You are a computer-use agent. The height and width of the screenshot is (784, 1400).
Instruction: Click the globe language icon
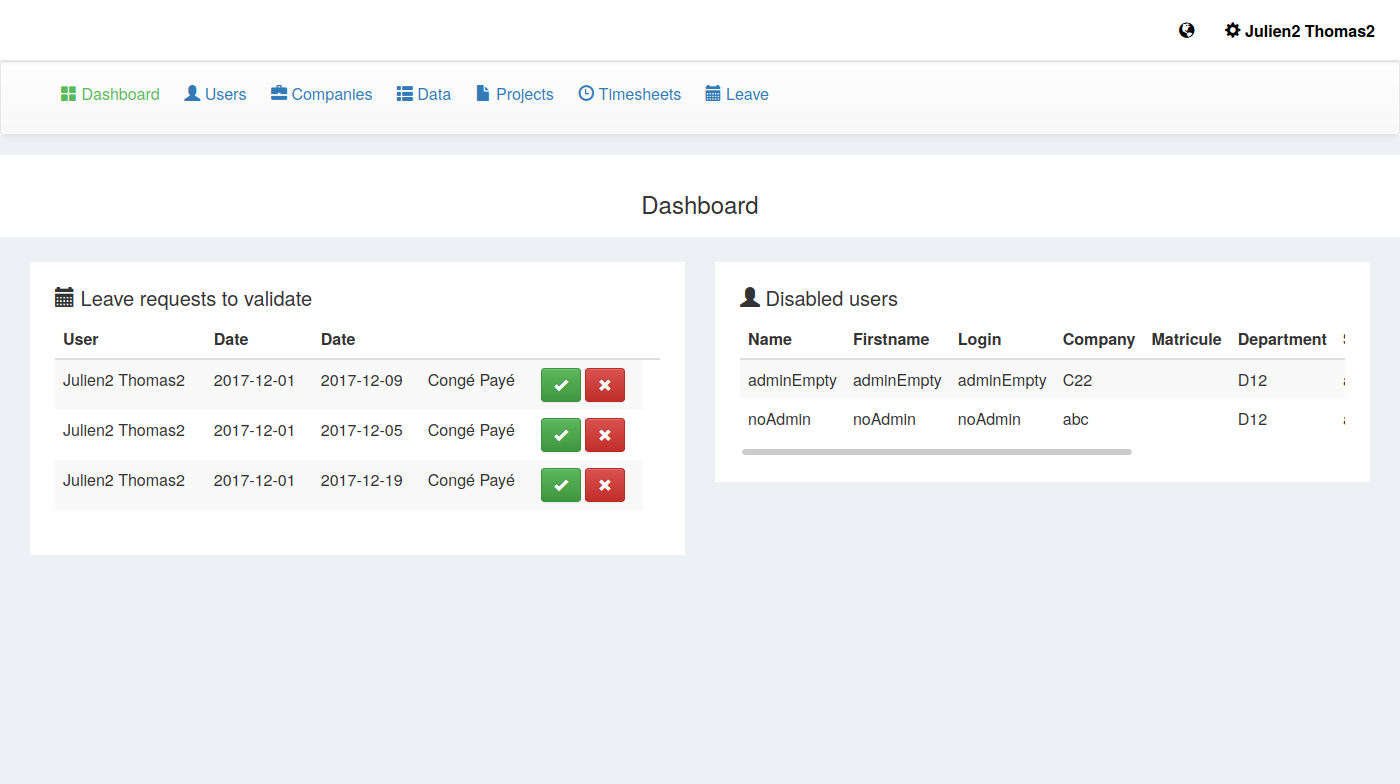tap(1186, 31)
